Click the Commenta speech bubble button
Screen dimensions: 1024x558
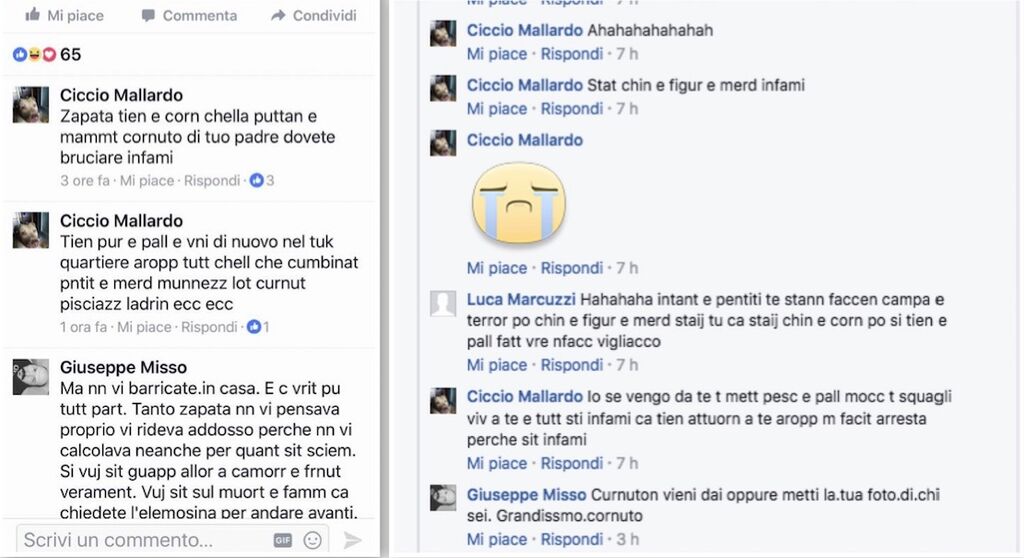click(189, 15)
